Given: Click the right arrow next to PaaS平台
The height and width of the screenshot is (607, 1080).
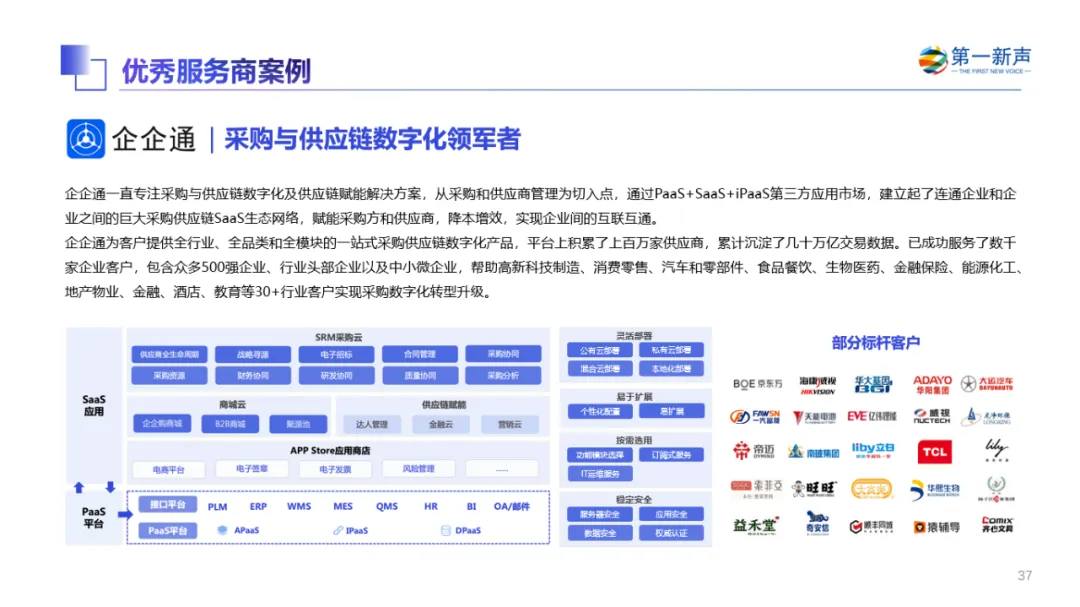Looking at the screenshot, I should (125, 514).
